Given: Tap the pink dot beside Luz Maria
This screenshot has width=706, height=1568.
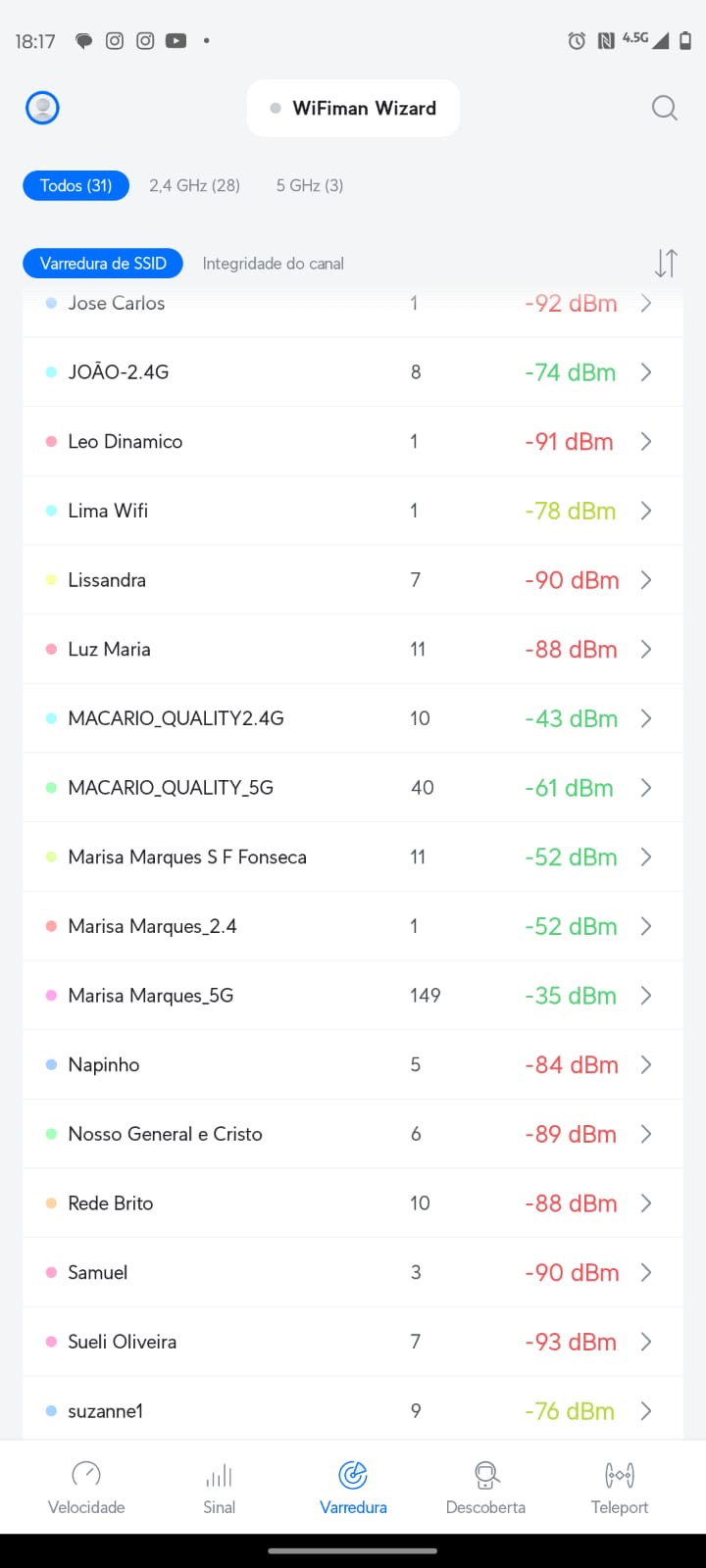Looking at the screenshot, I should coord(51,649).
